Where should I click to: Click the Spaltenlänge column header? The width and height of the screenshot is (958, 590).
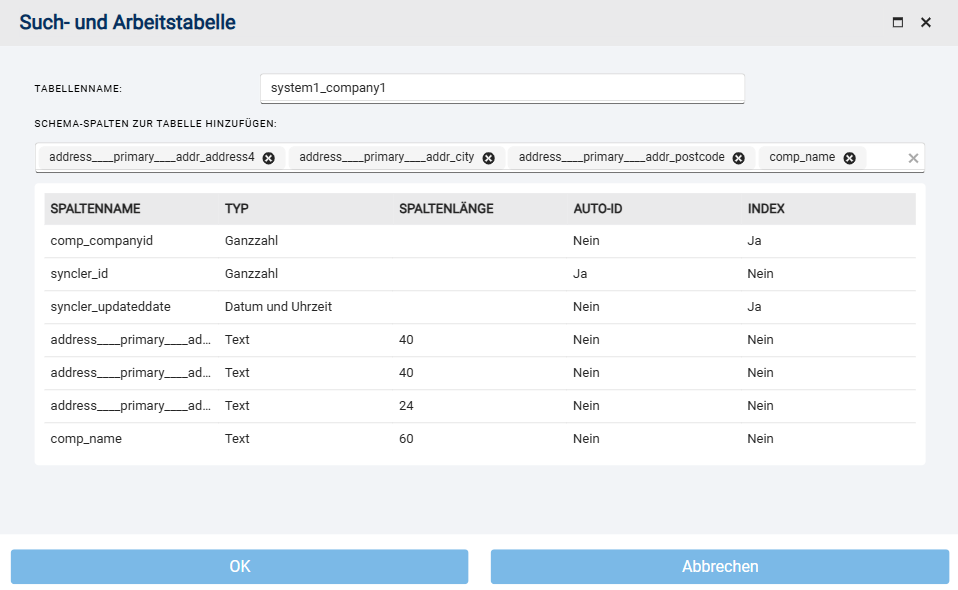click(446, 209)
